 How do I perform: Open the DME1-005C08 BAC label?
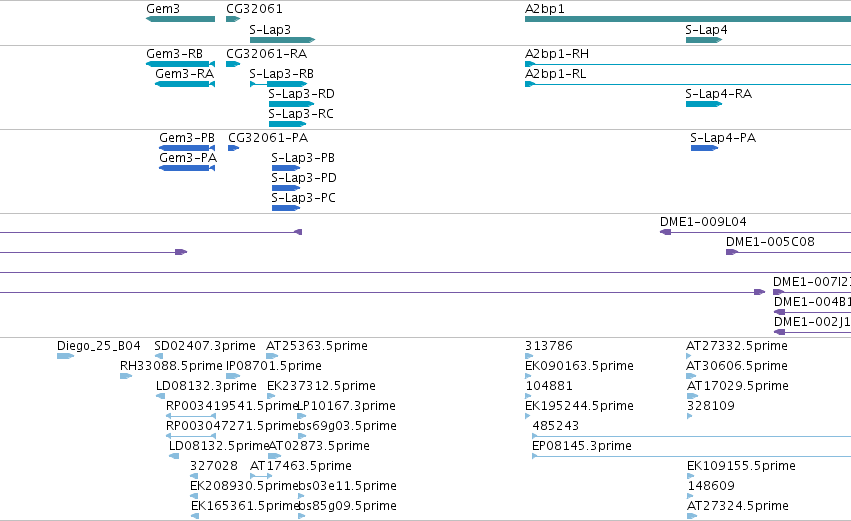click(770, 242)
